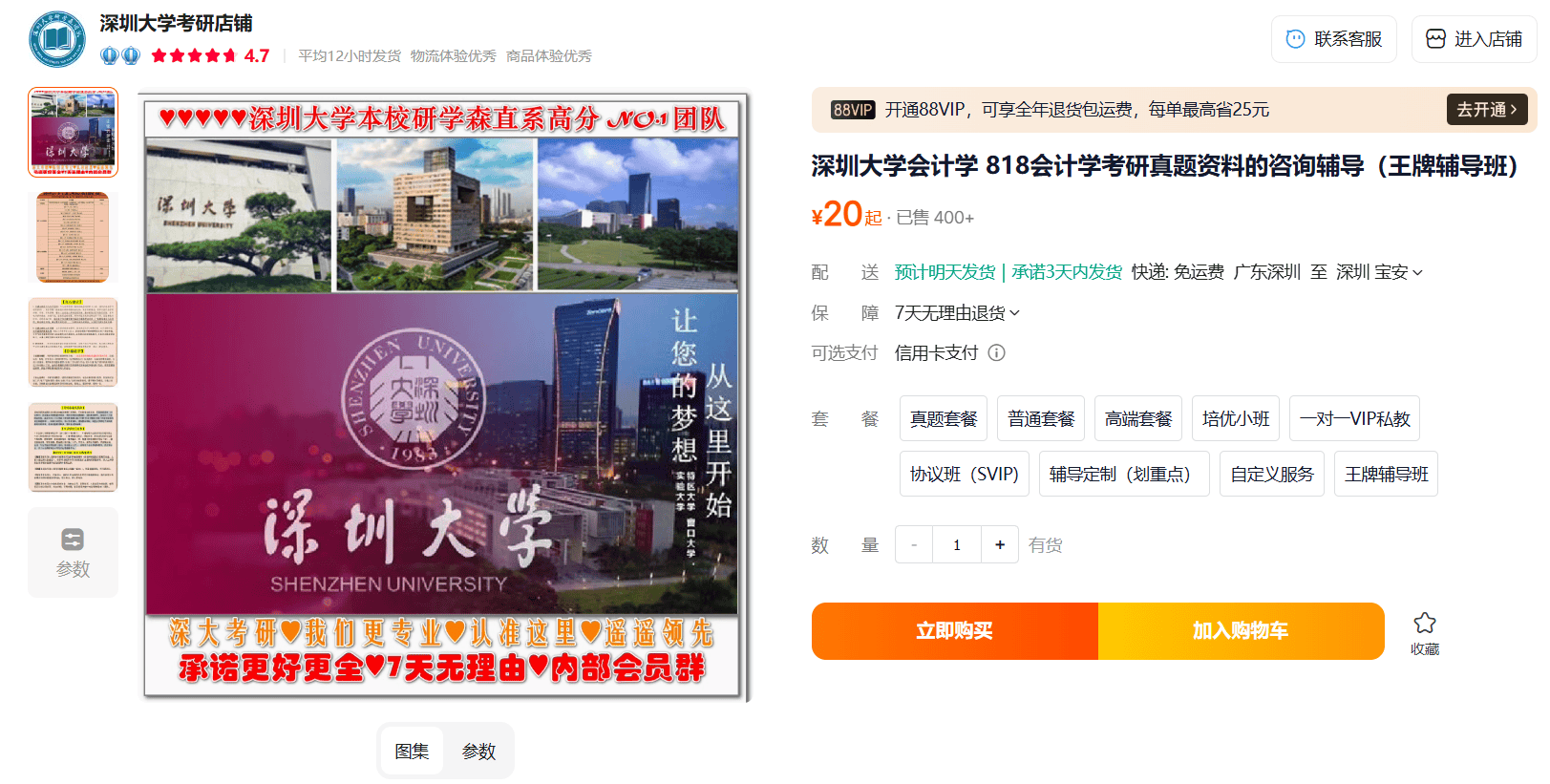Select the 王牌辅导班 package option
The width and height of the screenshot is (1550, 784).
[x=1386, y=474]
